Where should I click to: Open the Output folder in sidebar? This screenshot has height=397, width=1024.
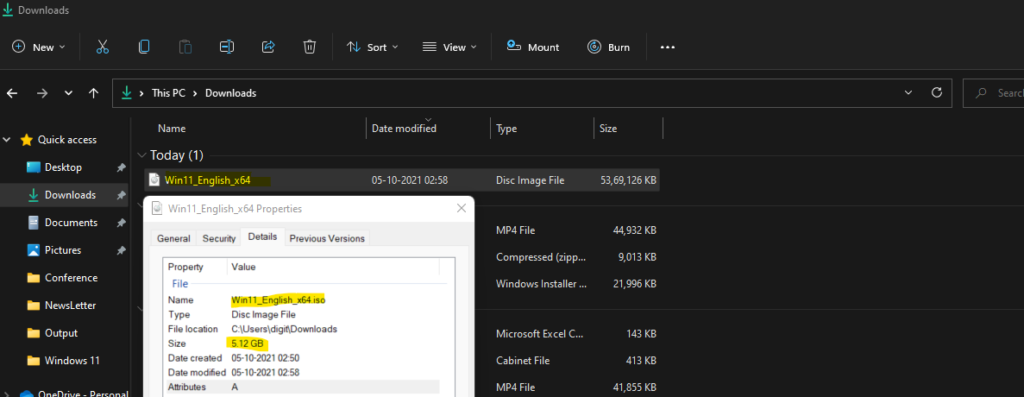coord(61,333)
